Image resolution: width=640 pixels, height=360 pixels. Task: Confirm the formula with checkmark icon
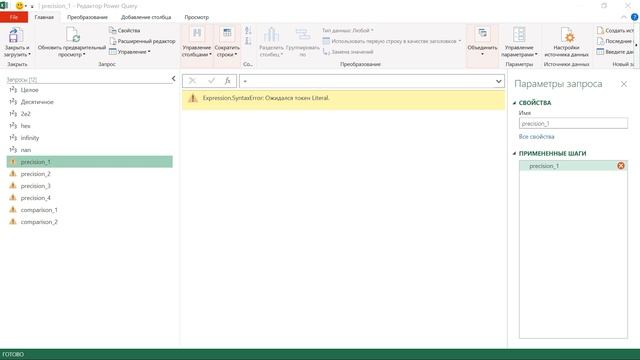pyautogui.click(x=211, y=81)
